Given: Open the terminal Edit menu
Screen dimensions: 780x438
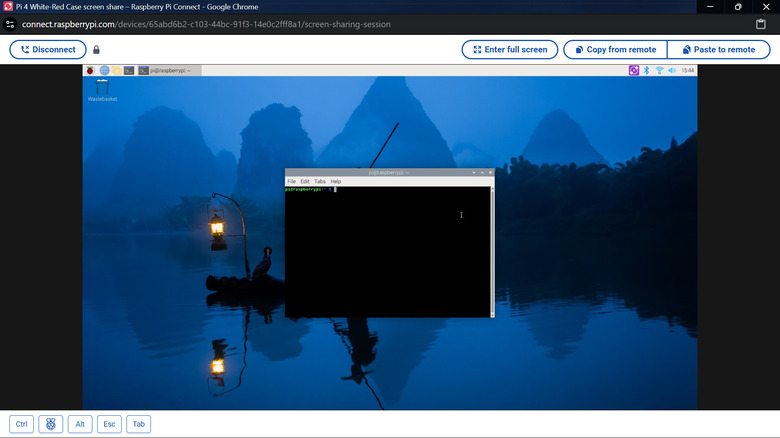Looking at the screenshot, I should (305, 182).
